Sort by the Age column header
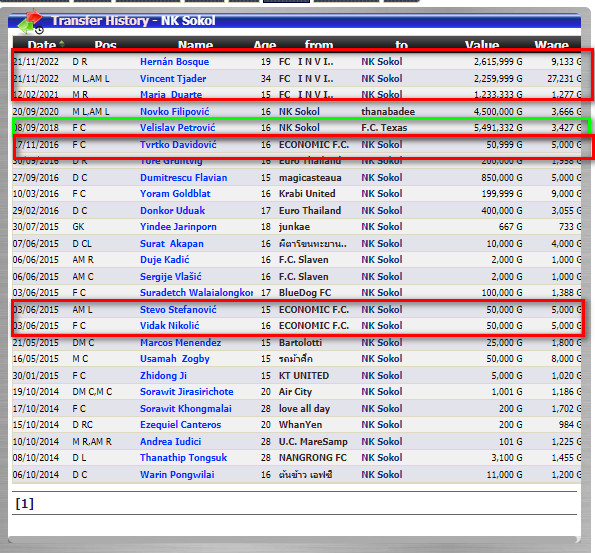 coord(264,45)
